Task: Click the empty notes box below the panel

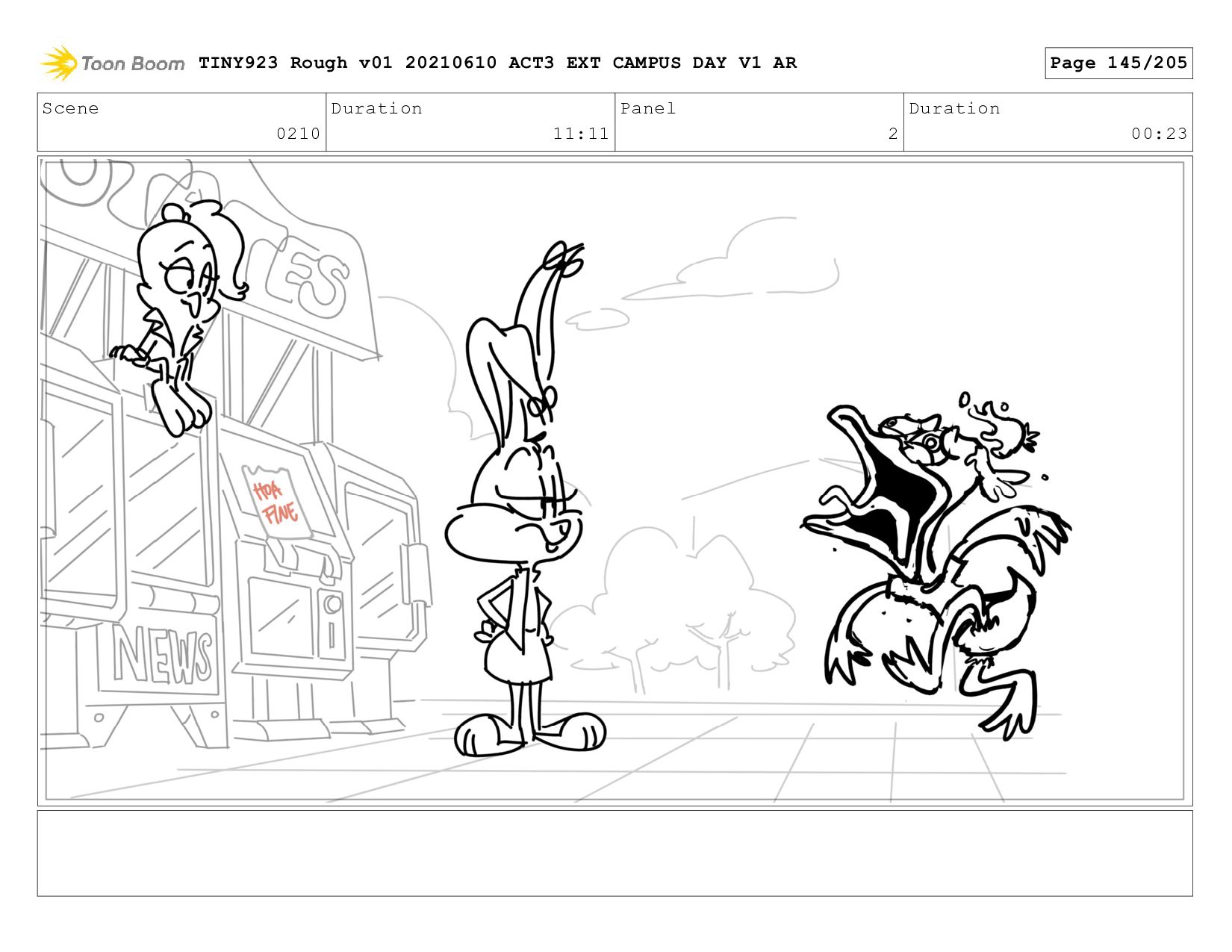Action: 615,853
